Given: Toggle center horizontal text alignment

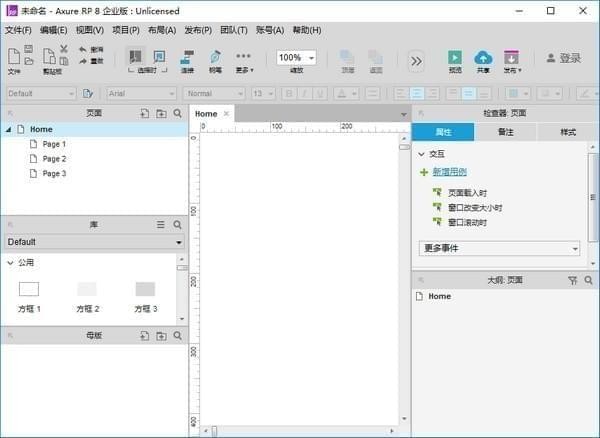Looking at the screenshot, I should click(x=417, y=94).
